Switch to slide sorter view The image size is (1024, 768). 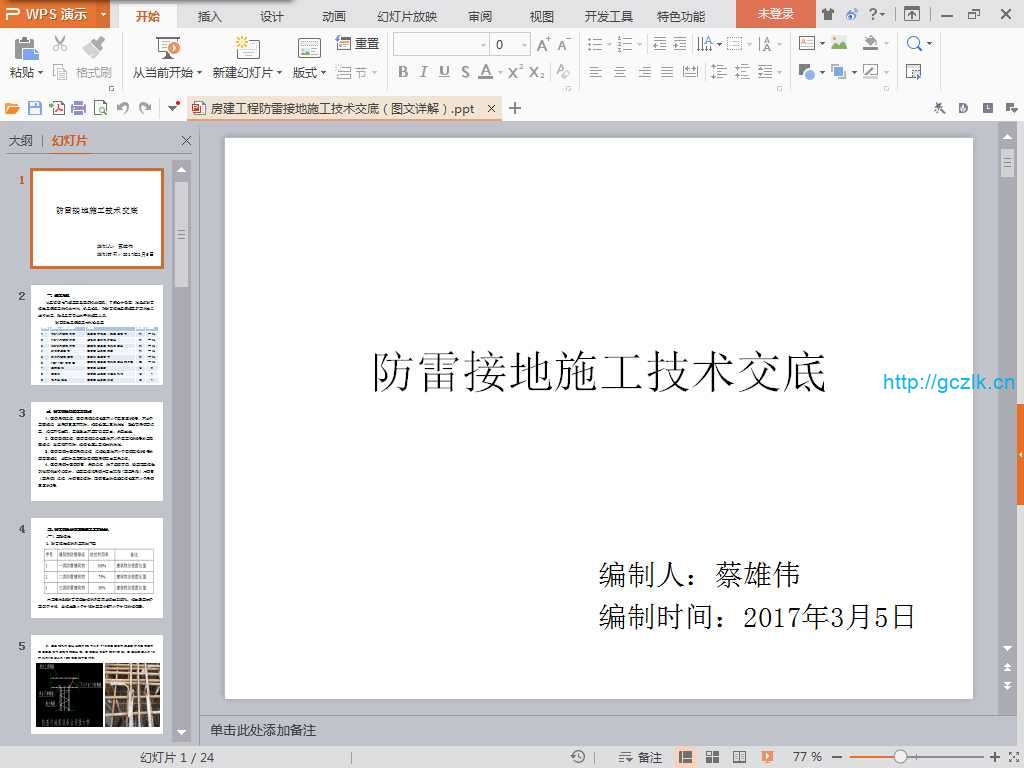click(713, 757)
